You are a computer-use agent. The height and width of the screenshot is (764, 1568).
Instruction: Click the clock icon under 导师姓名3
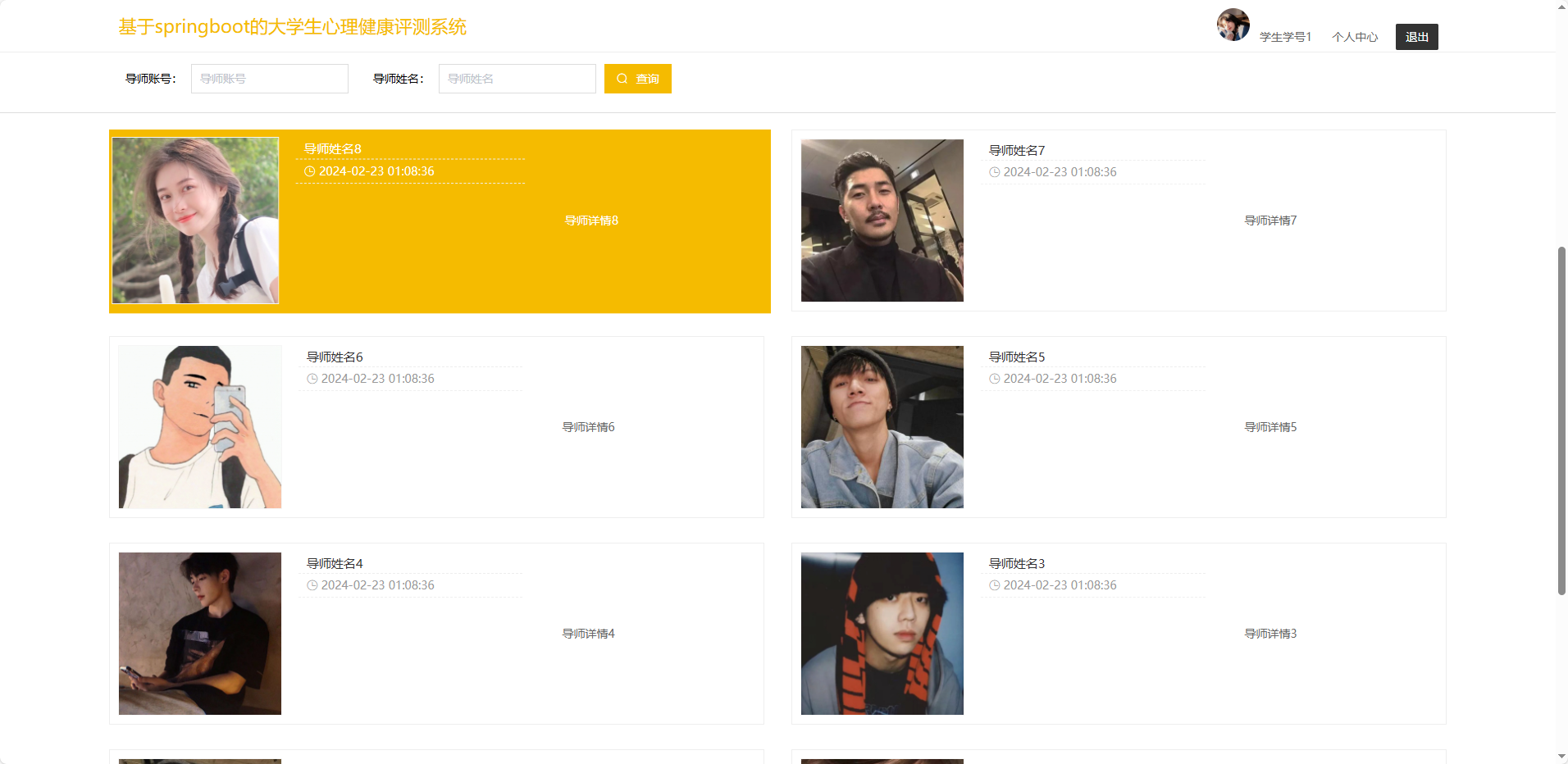click(x=994, y=585)
